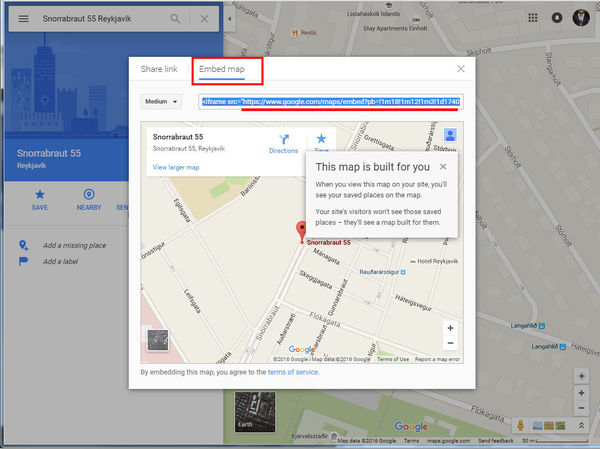This screenshot has width=600, height=449.
Task: Close the embed map dialog
Action: coord(461,69)
